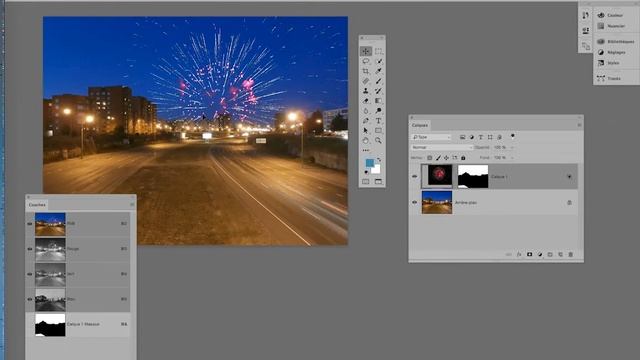
Task: Select the History Brush tool
Action: (x=379, y=91)
